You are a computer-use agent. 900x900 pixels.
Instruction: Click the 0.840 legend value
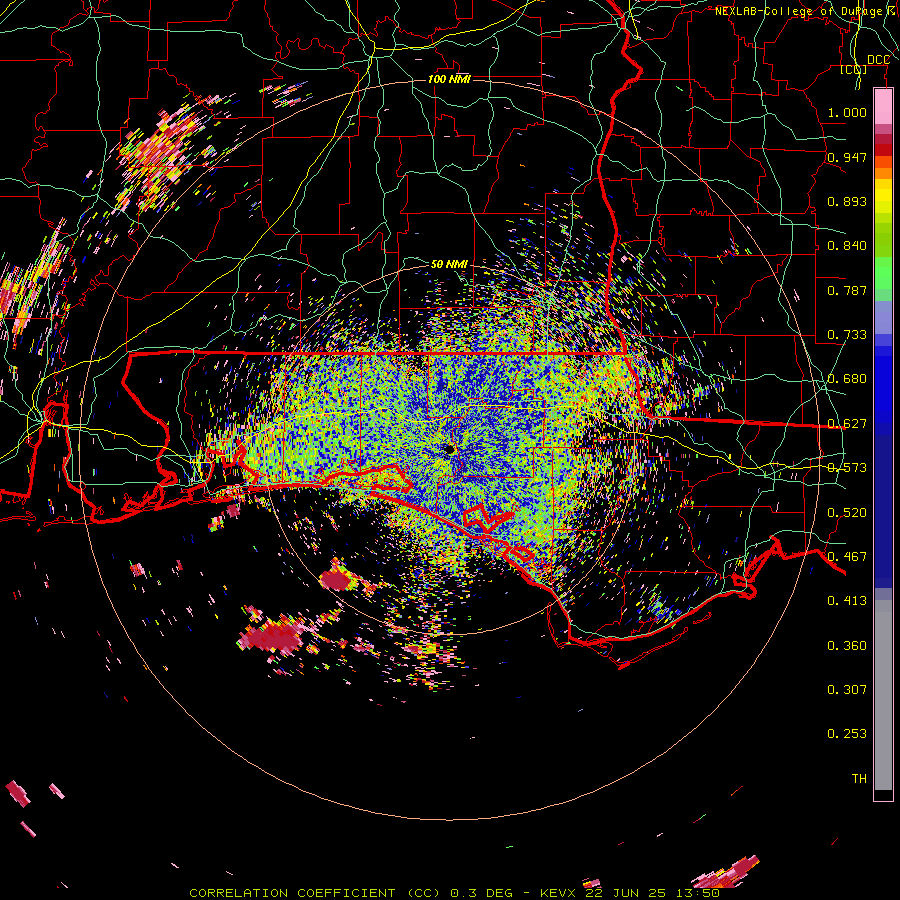(847, 246)
